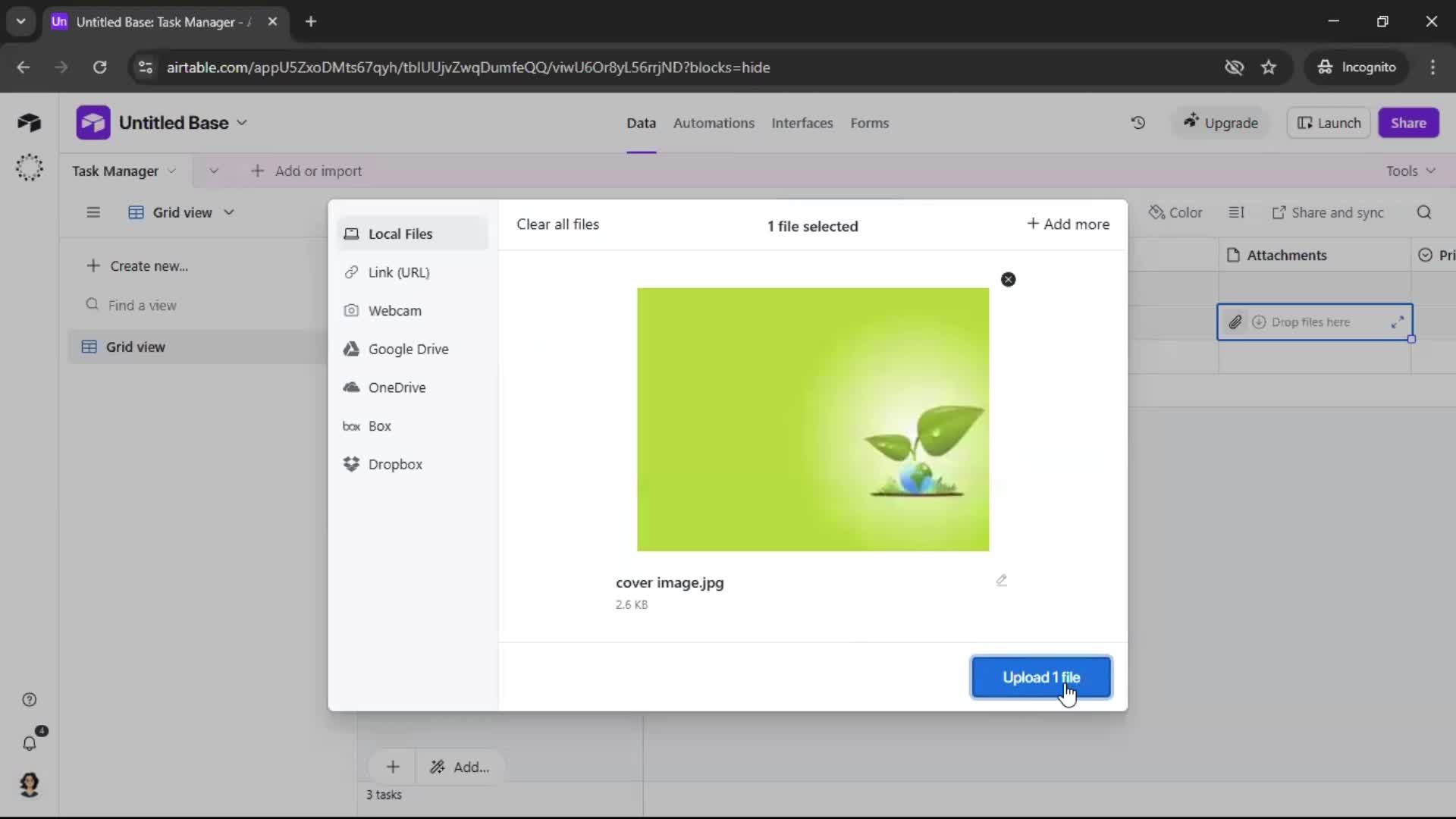Open the Forms tab
Image resolution: width=1456 pixels, height=819 pixels.
pyautogui.click(x=869, y=123)
